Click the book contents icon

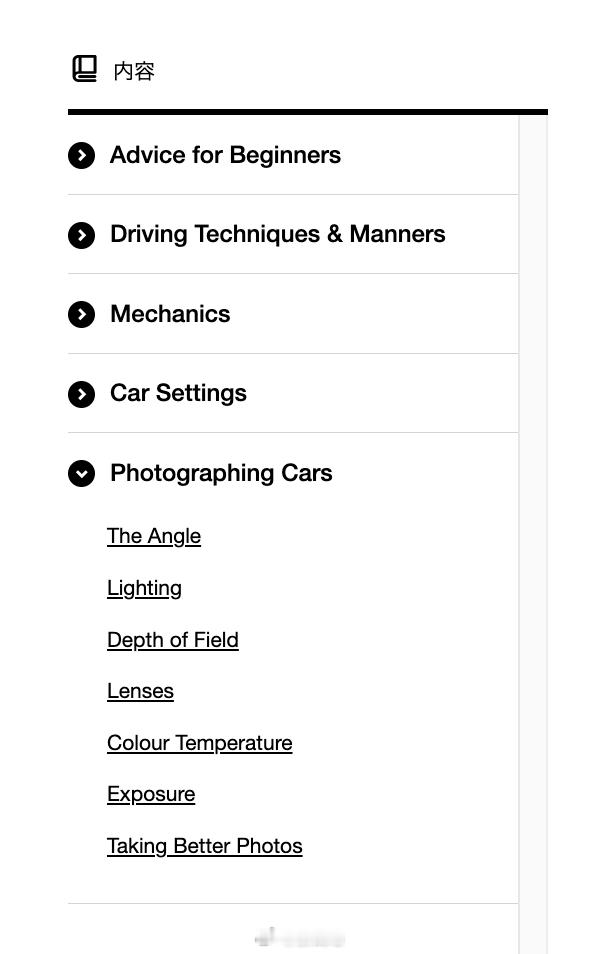coord(85,68)
